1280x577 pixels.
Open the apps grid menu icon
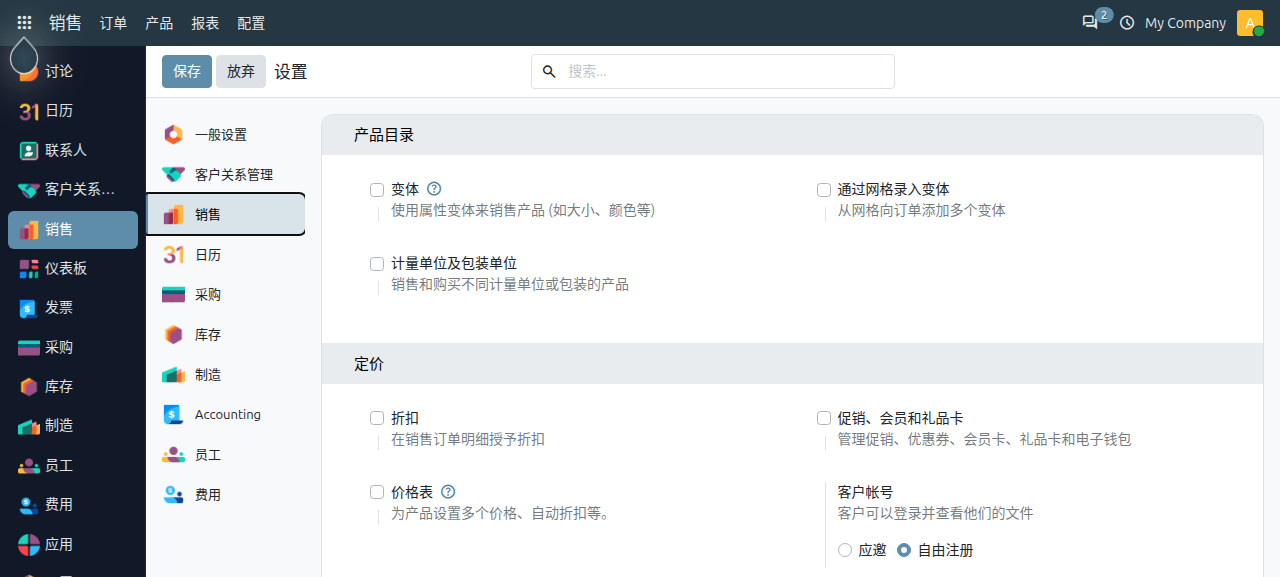(24, 22)
